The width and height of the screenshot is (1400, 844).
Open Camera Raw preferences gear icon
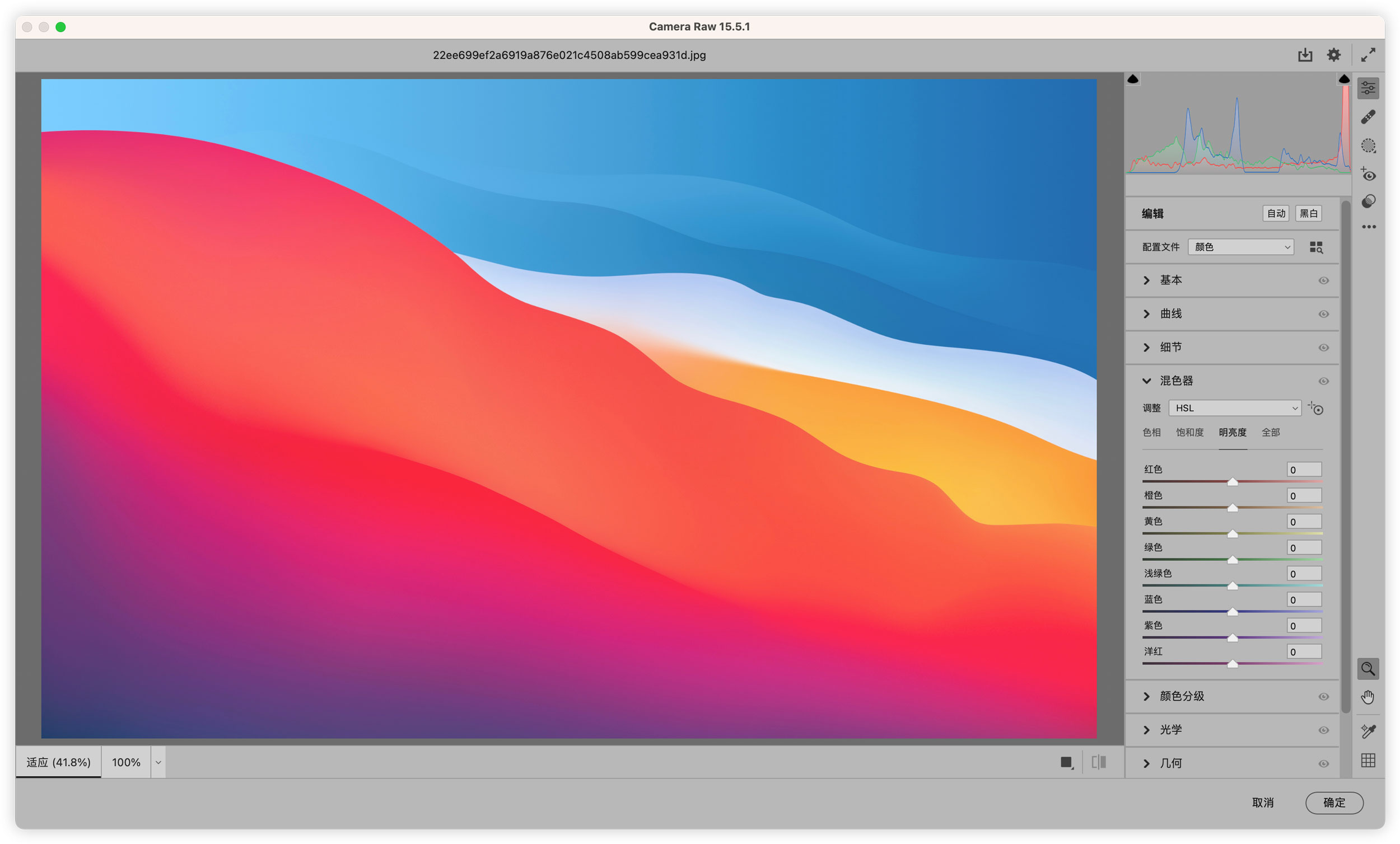pyautogui.click(x=1333, y=54)
